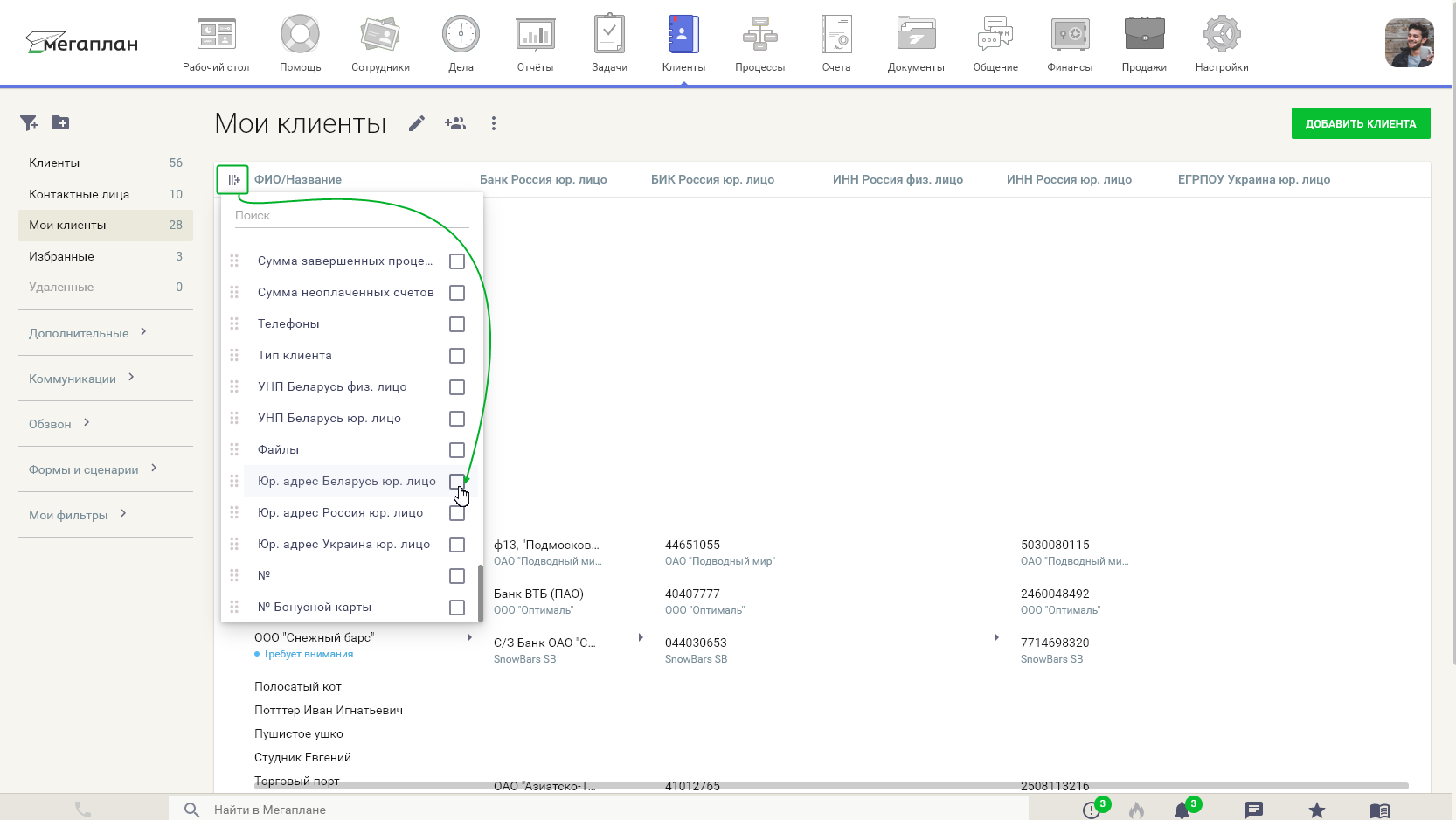The height and width of the screenshot is (820, 1456).
Task: Enable Сумма завершенных процессов column checkbox
Action: pyautogui.click(x=457, y=261)
